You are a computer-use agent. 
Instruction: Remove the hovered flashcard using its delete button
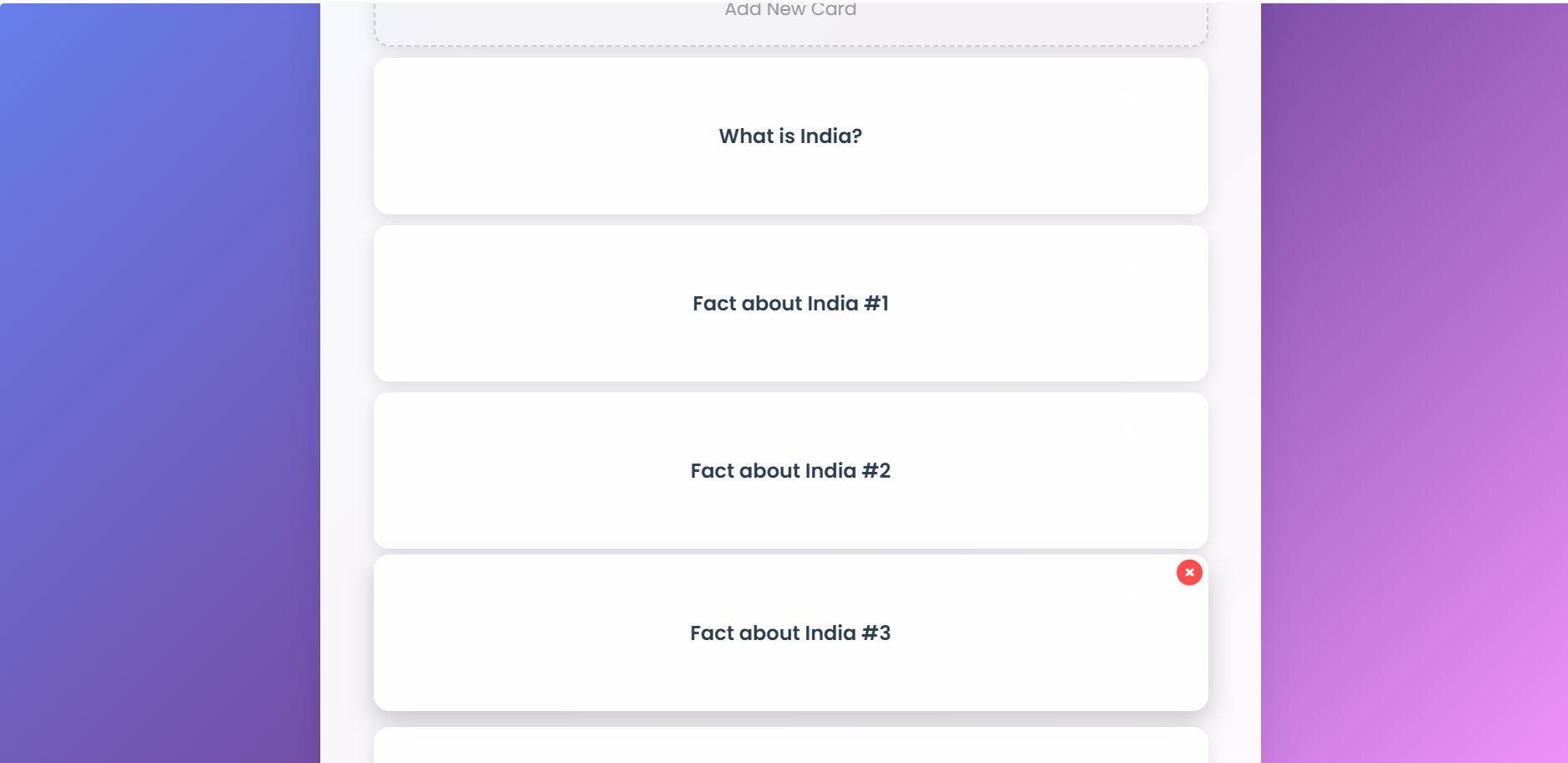pyautogui.click(x=1188, y=572)
